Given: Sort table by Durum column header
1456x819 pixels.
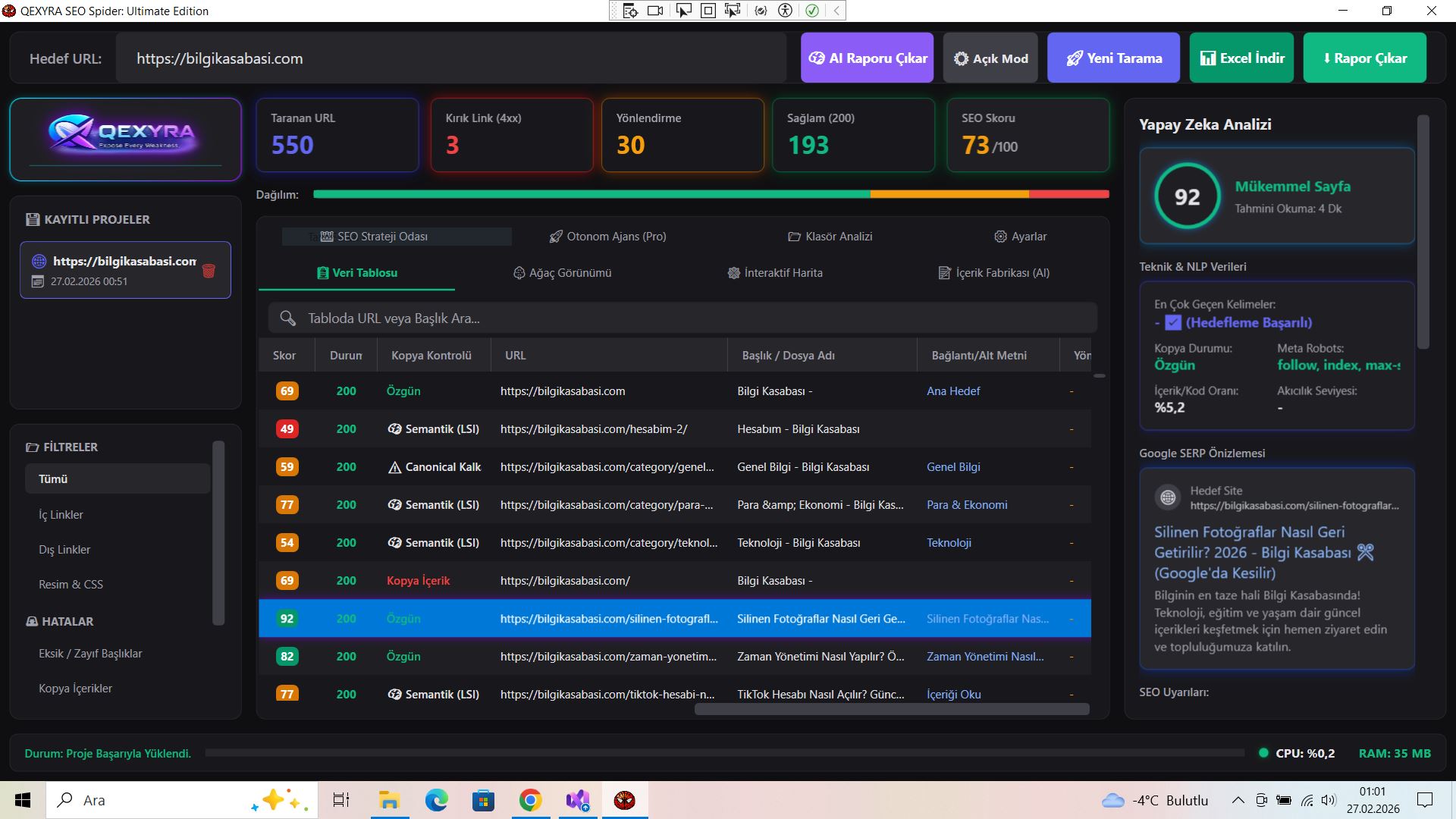Looking at the screenshot, I should [346, 356].
